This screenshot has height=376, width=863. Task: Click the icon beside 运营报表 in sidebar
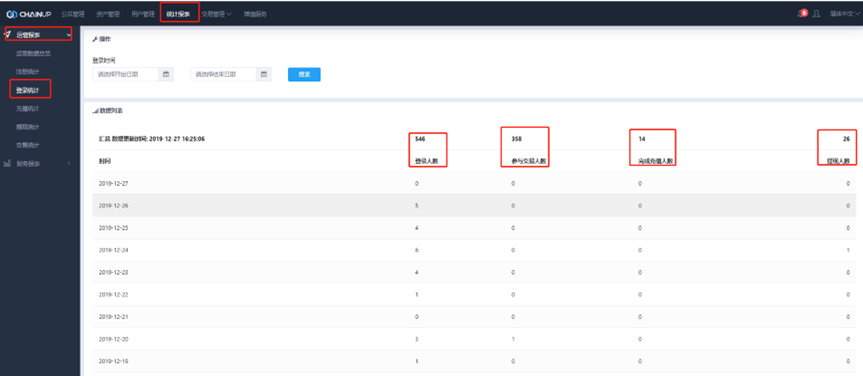(x=7, y=35)
